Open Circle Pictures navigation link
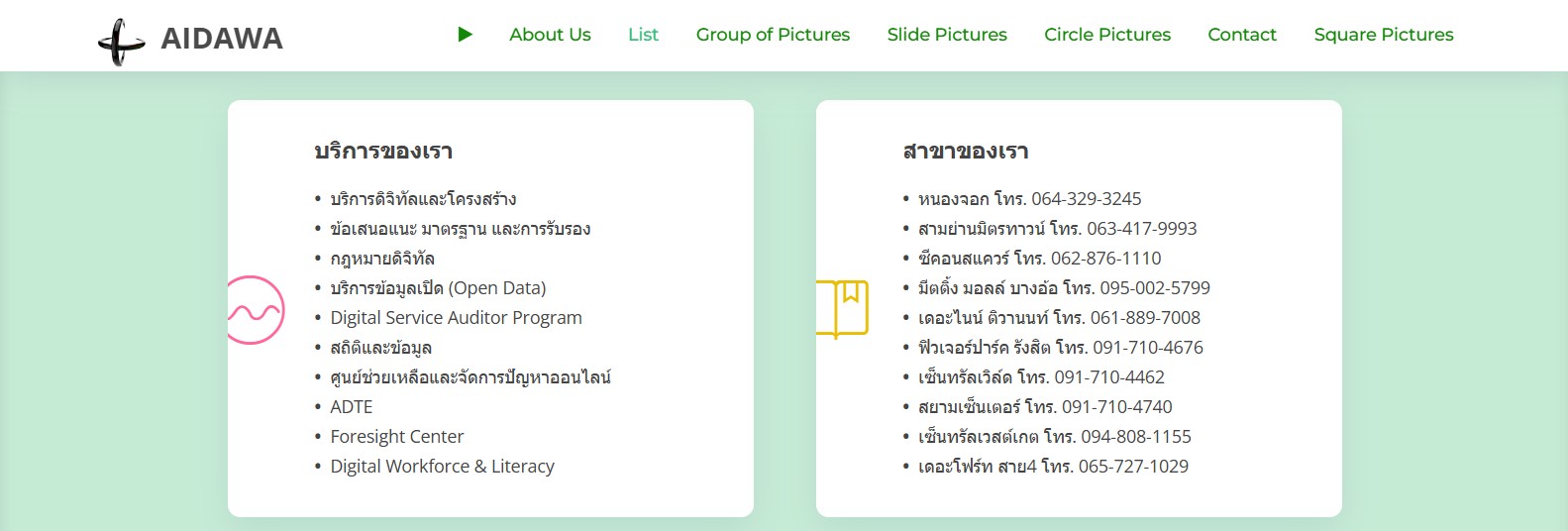The width and height of the screenshot is (1568, 531). point(1107,35)
